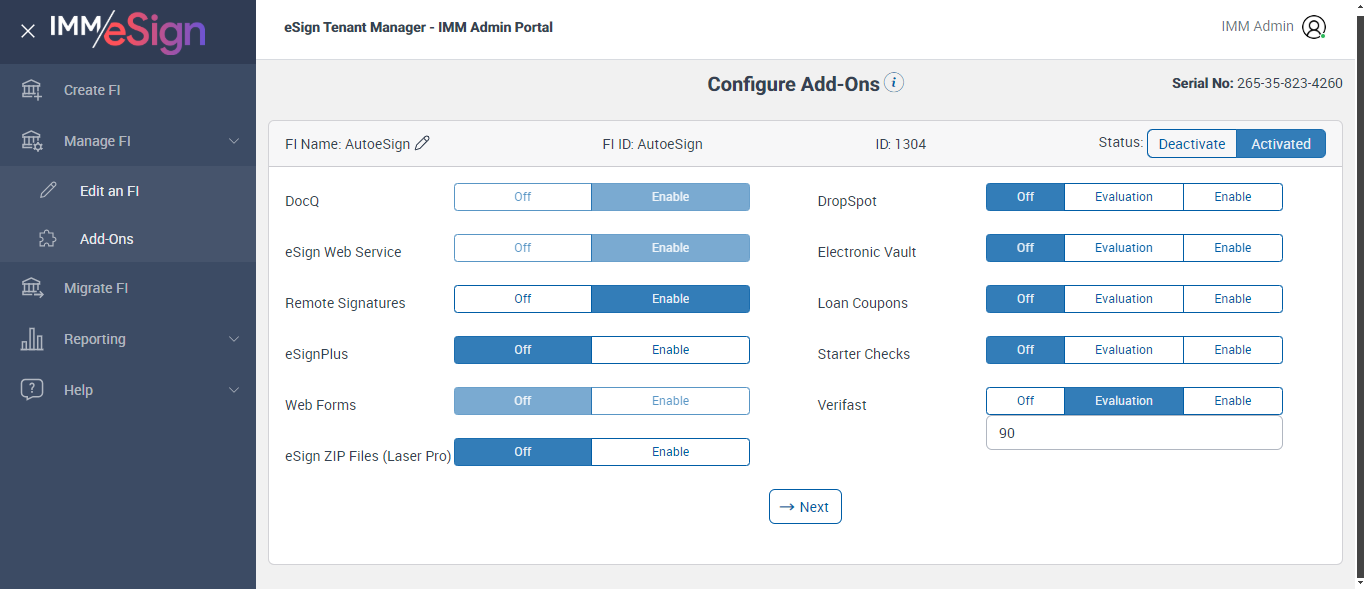Click the Deactivate status button
The image size is (1366, 589).
coord(1191,144)
